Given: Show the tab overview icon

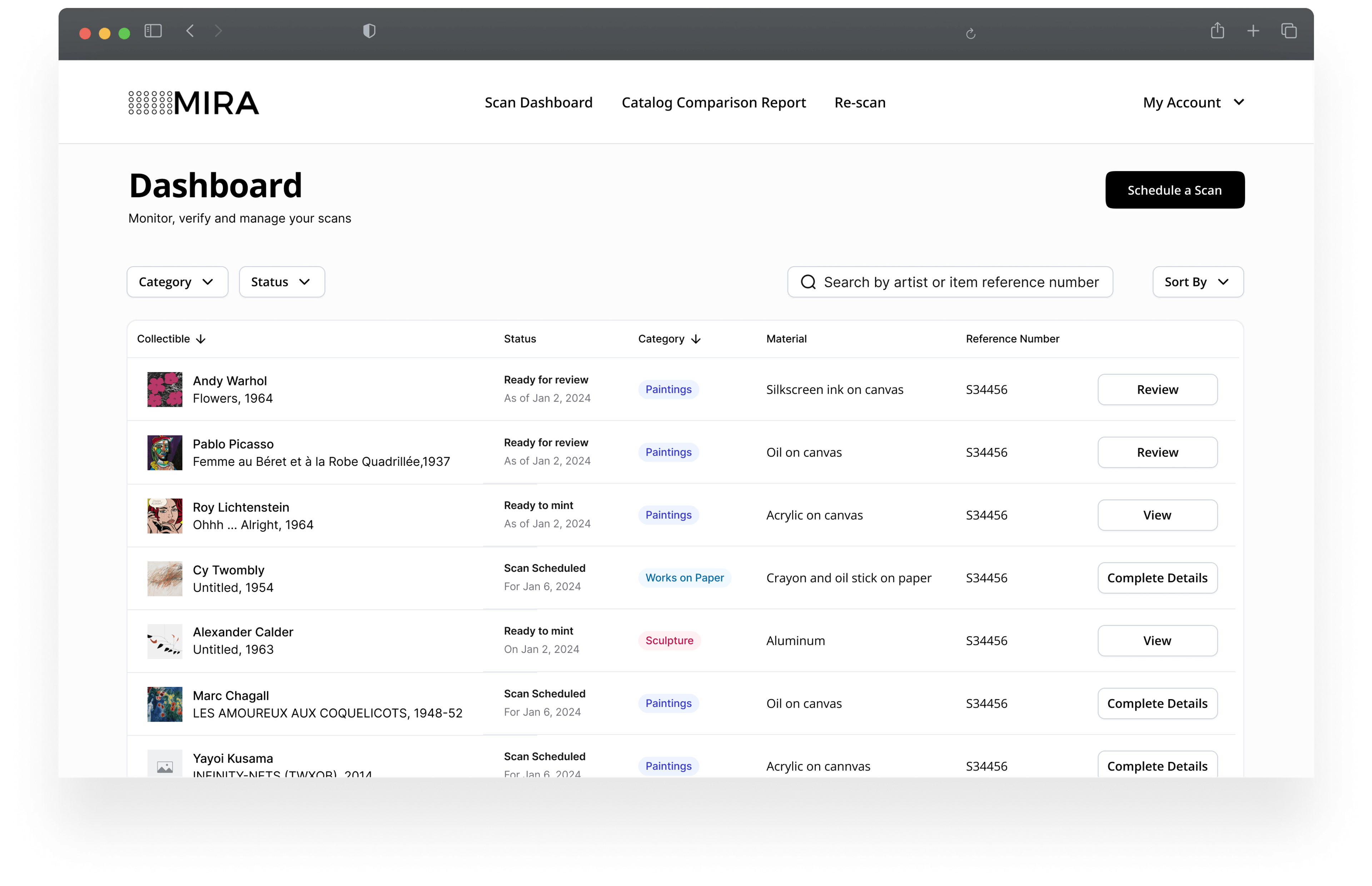Looking at the screenshot, I should click(1289, 31).
